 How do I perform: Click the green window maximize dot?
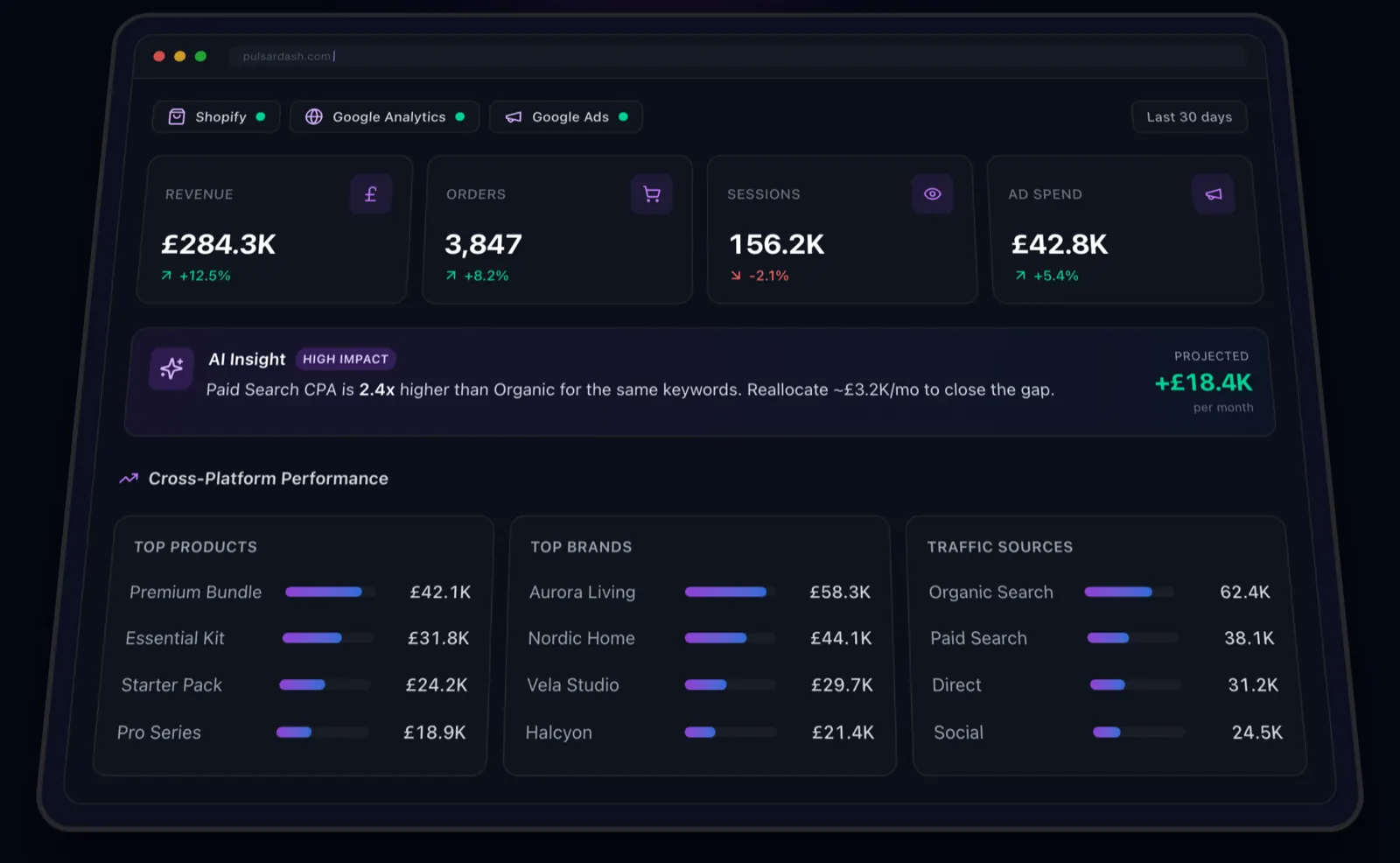click(200, 56)
